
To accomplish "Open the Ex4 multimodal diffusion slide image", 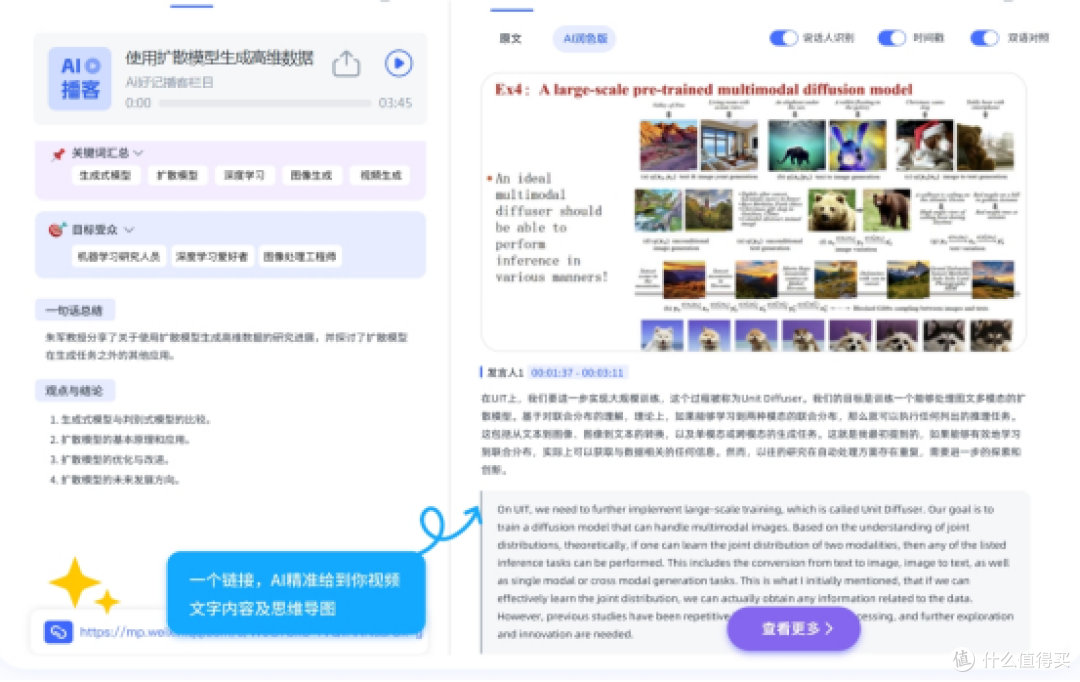I will pos(754,213).
